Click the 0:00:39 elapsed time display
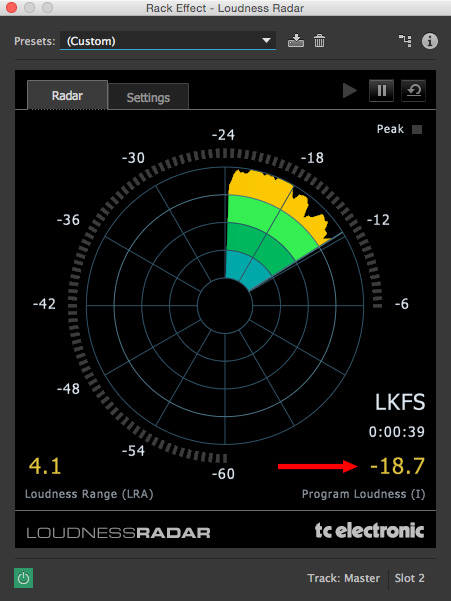 pyautogui.click(x=397, y=432)
